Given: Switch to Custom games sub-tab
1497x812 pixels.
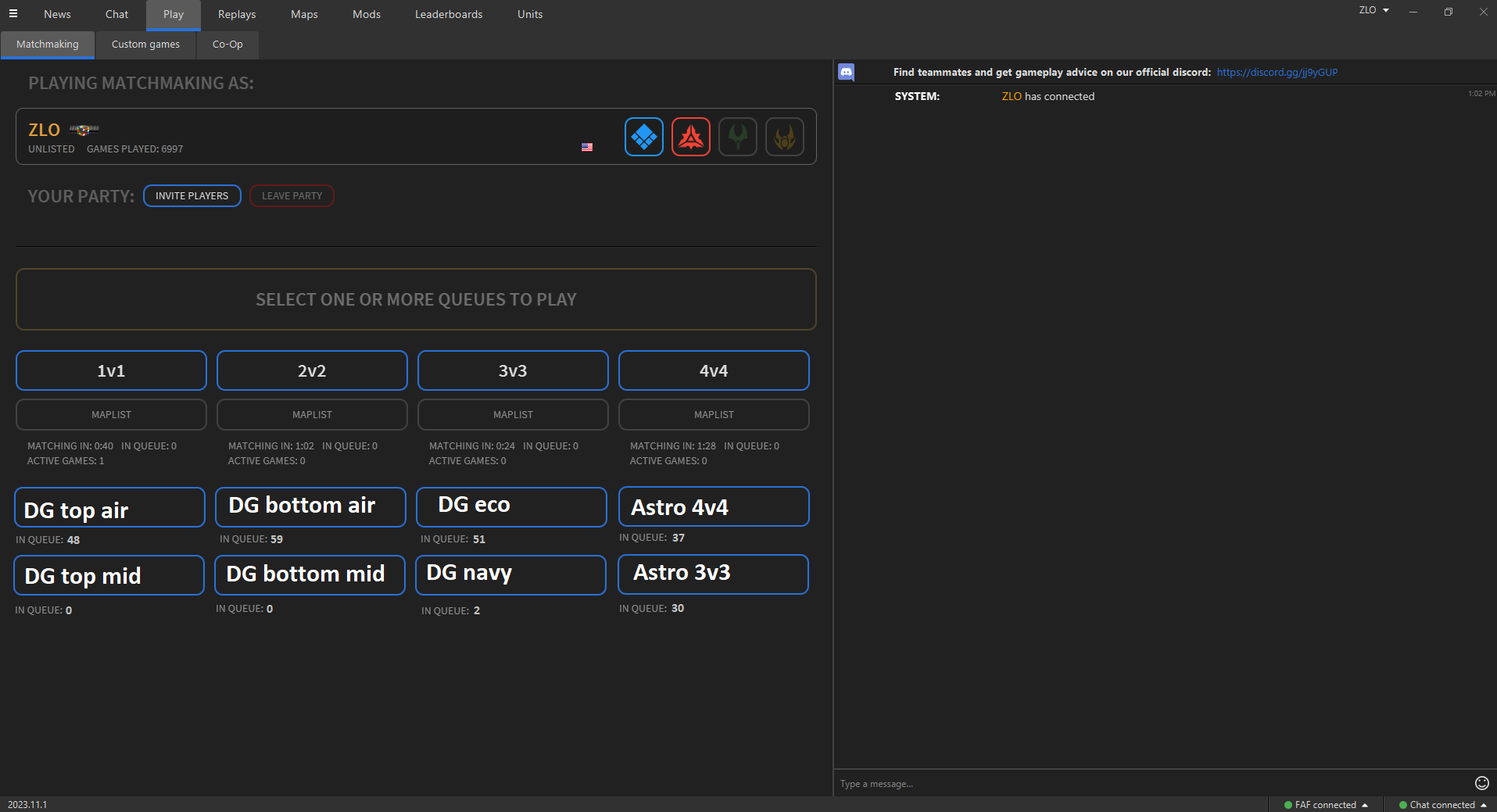Looking at the screenshot, I should 145,45.
